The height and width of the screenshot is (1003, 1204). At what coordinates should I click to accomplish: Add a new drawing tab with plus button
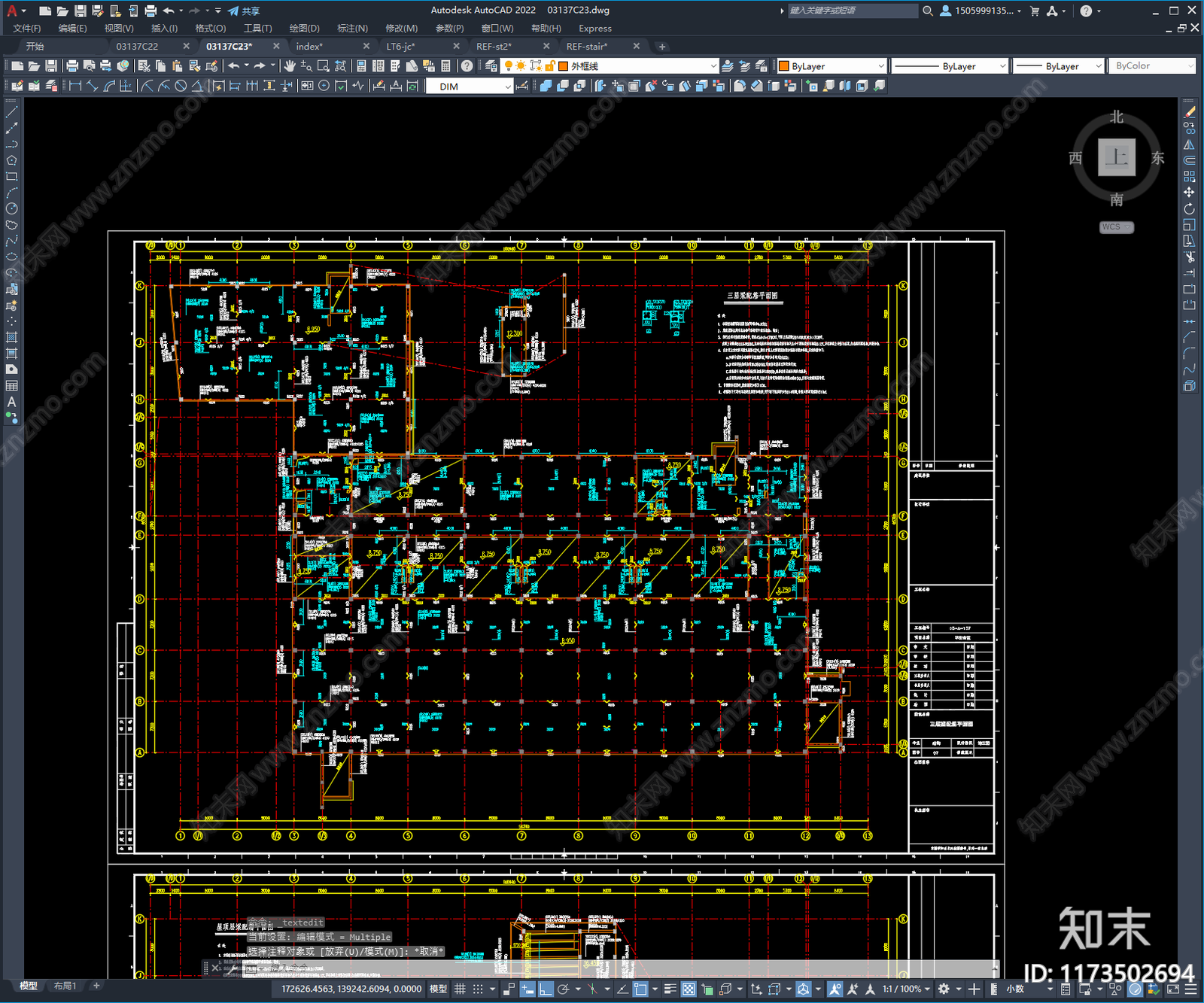tap(662, 47)
